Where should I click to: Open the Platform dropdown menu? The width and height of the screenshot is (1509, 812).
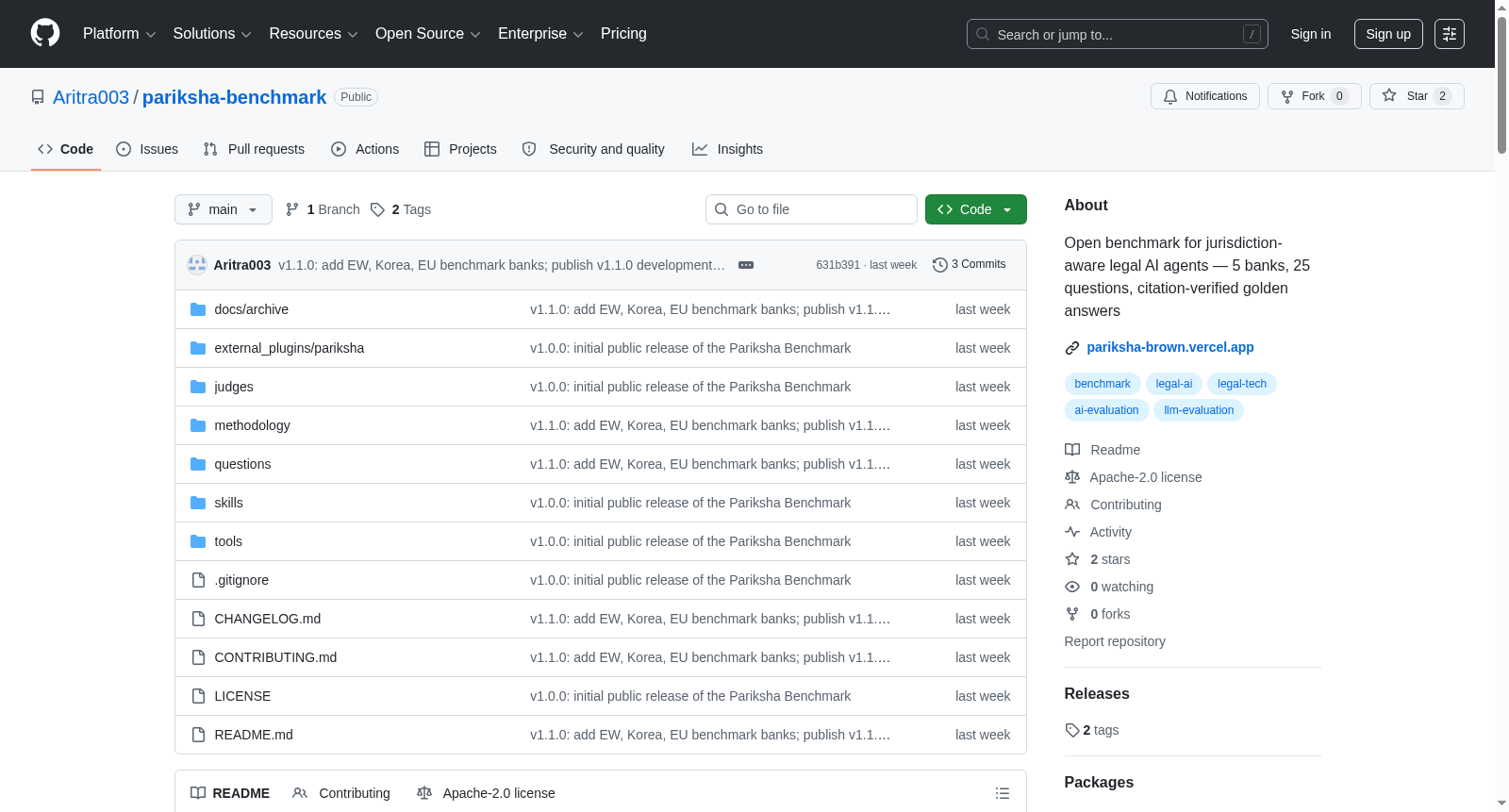click(119, 34)
